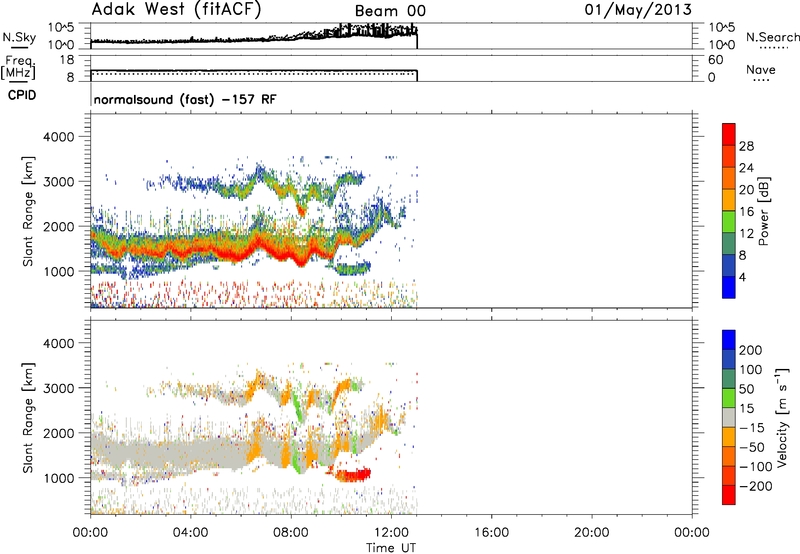This screenshot has height=554, width=800.
Task: Click the 'Beam 00' label
Action: 390,11
